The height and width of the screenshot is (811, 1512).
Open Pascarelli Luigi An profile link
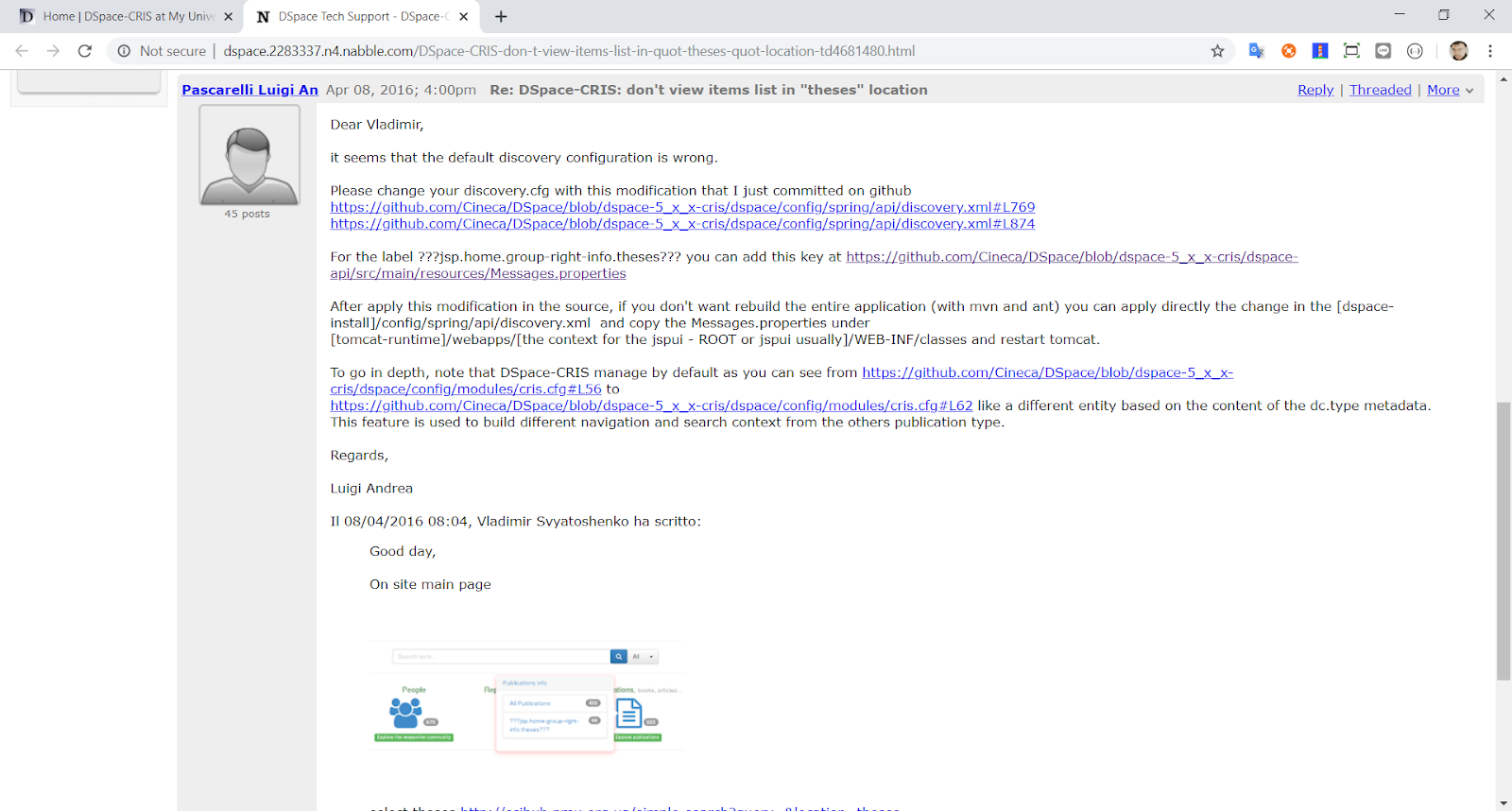pyautogui.click(x=249, y=90)
